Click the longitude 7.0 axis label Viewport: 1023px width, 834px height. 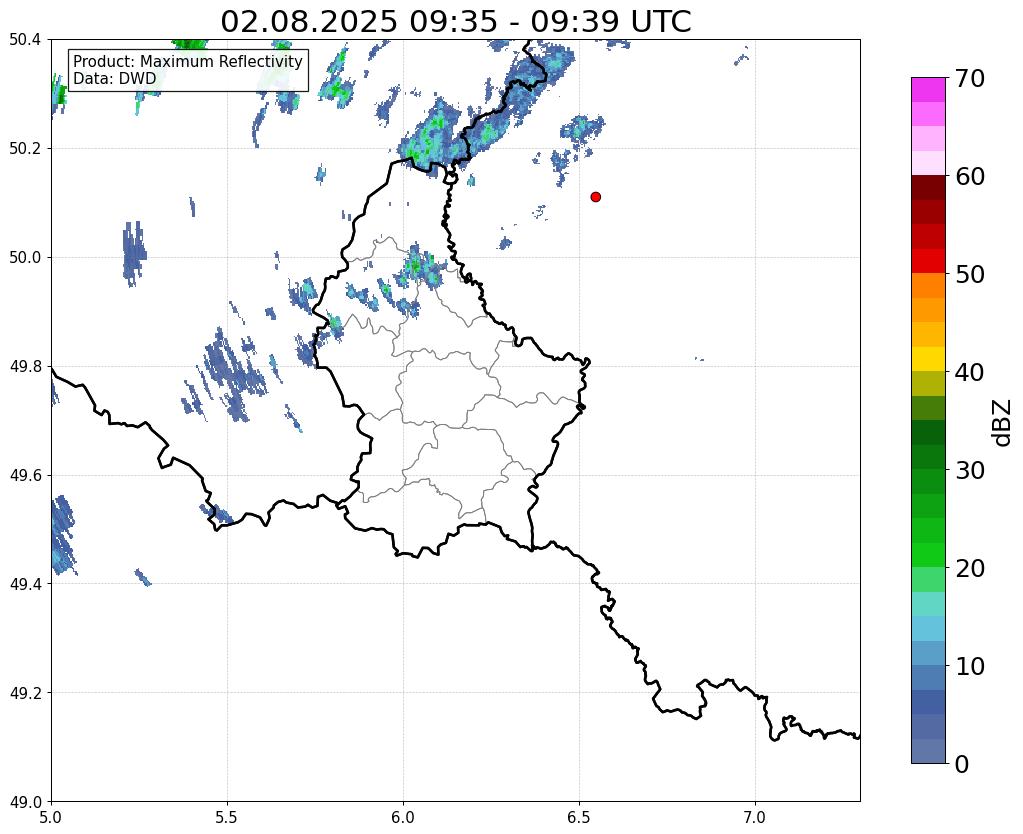pyautogui.click(x=755, y=817)
